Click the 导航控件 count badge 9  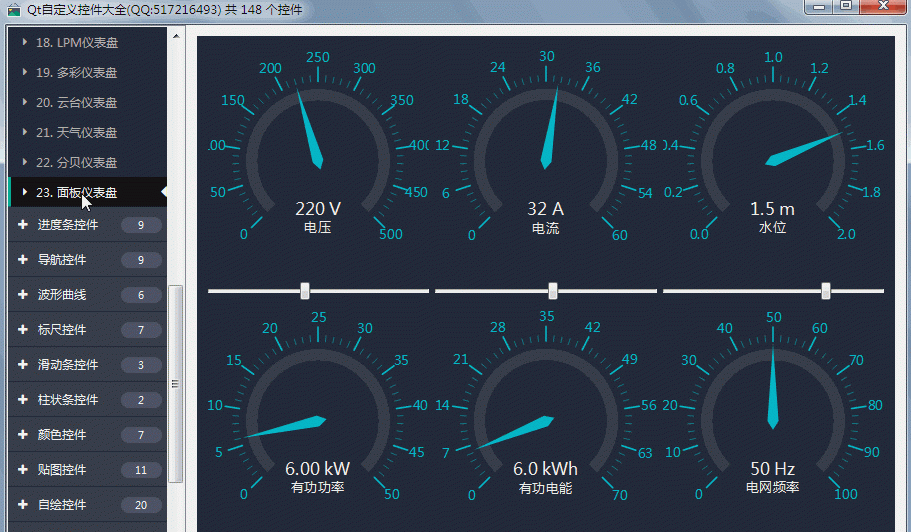[x=141, y=260]
